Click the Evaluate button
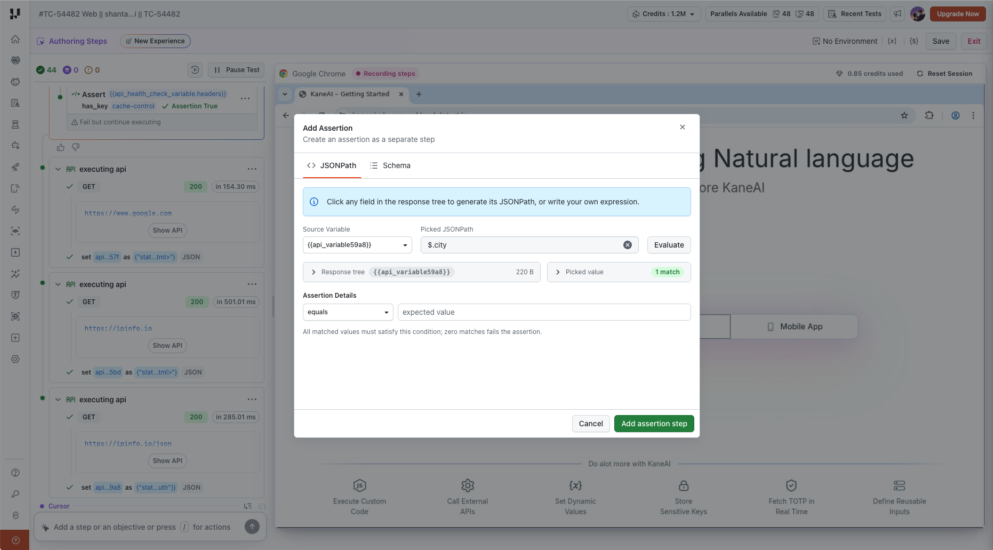Viewport: 993px width, 550px height. click(669, 245)
